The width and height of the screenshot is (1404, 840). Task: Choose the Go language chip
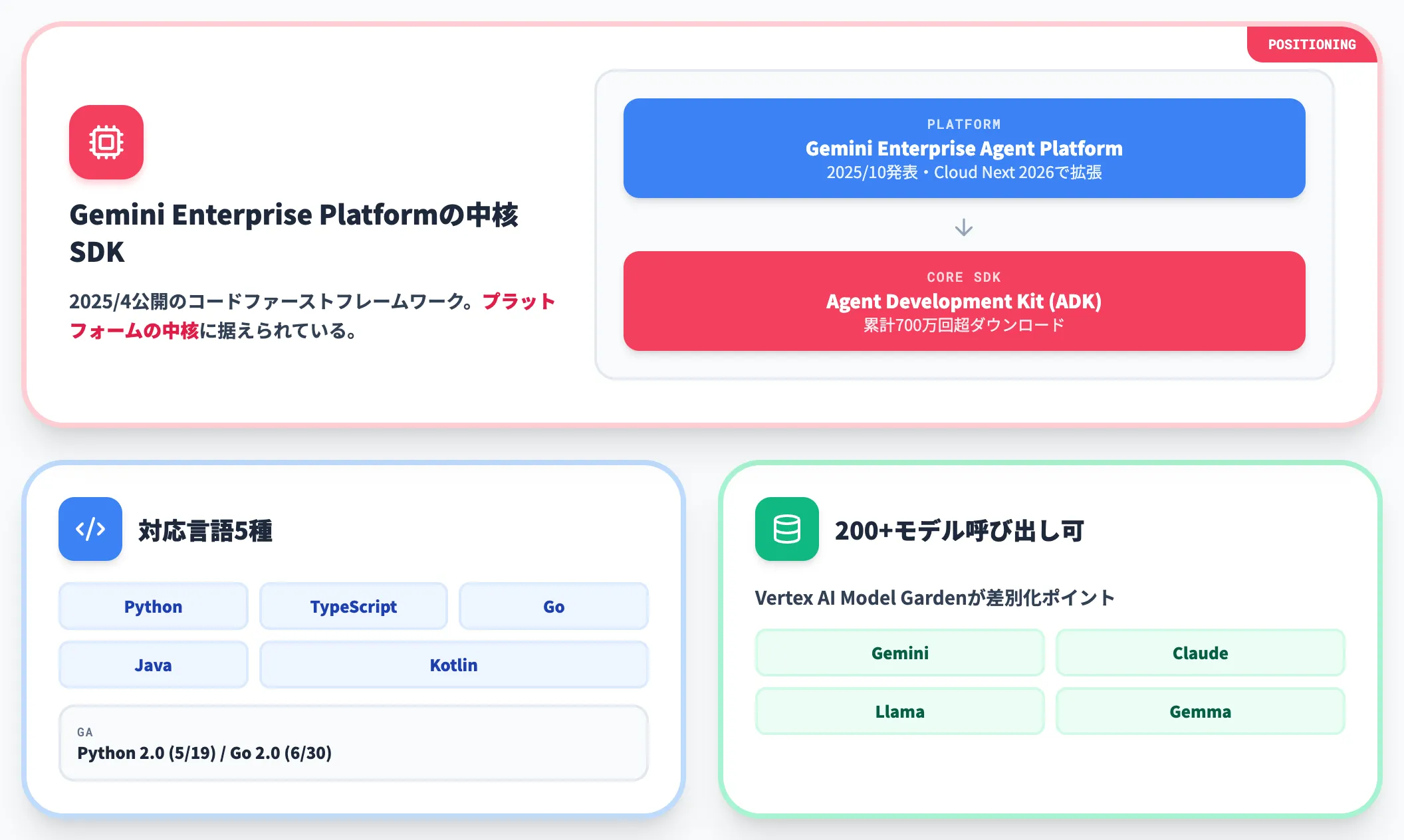pos(554,606)
